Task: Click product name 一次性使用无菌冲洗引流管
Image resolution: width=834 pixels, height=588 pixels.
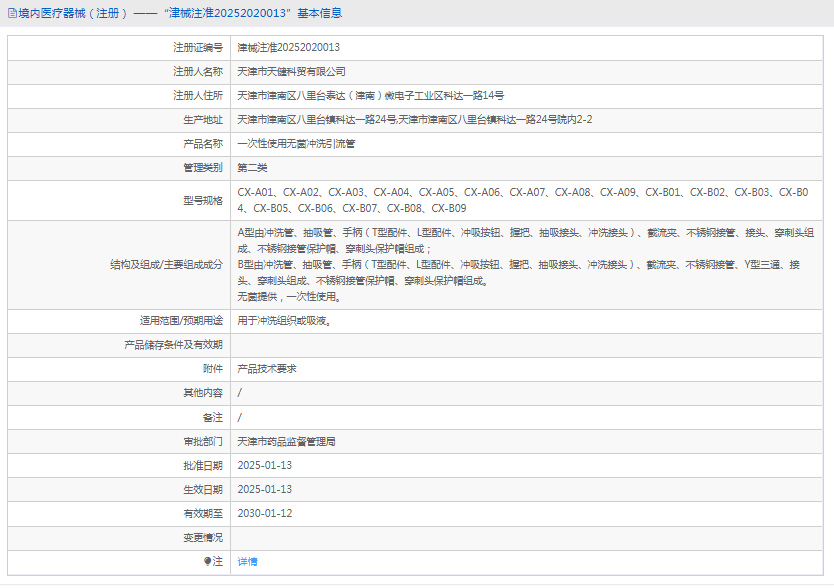Action: click(296, 144)
